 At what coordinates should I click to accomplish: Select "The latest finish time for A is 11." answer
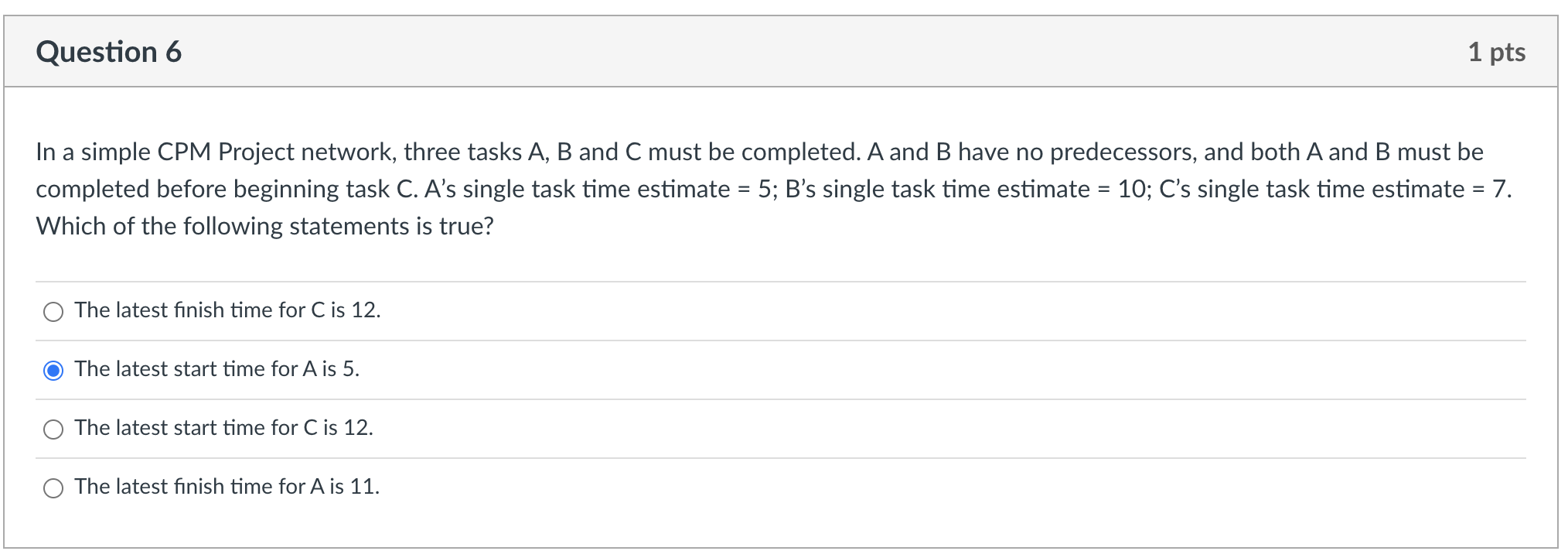click(53, 488)
